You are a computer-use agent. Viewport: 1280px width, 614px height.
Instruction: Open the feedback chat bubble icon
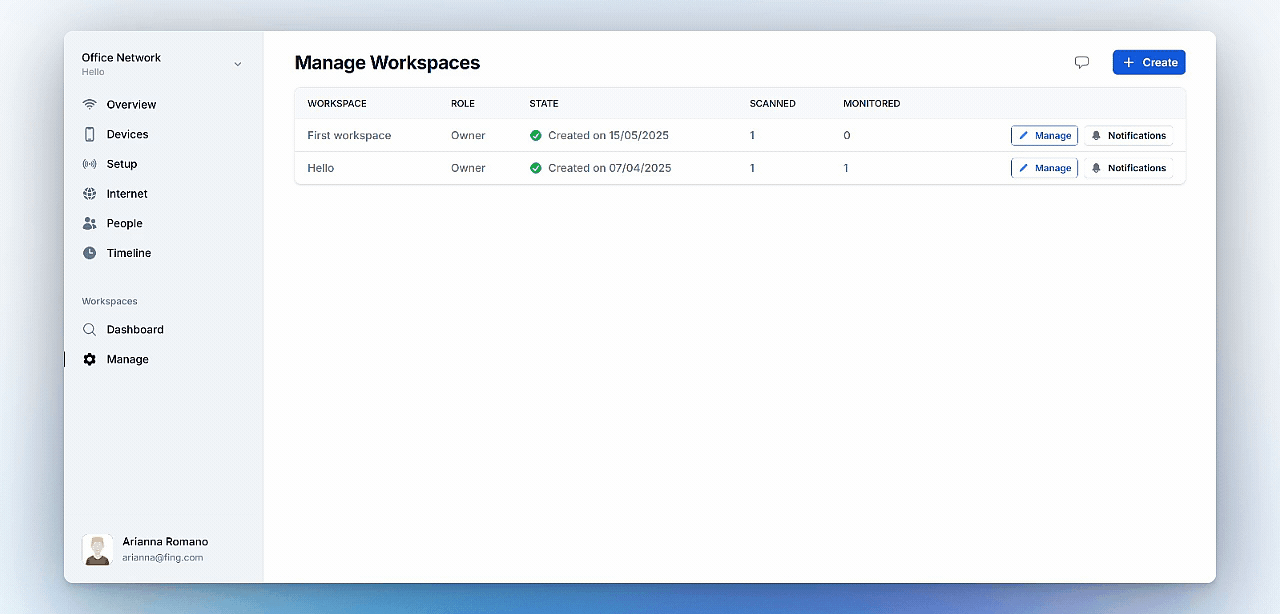(1081, 62)
